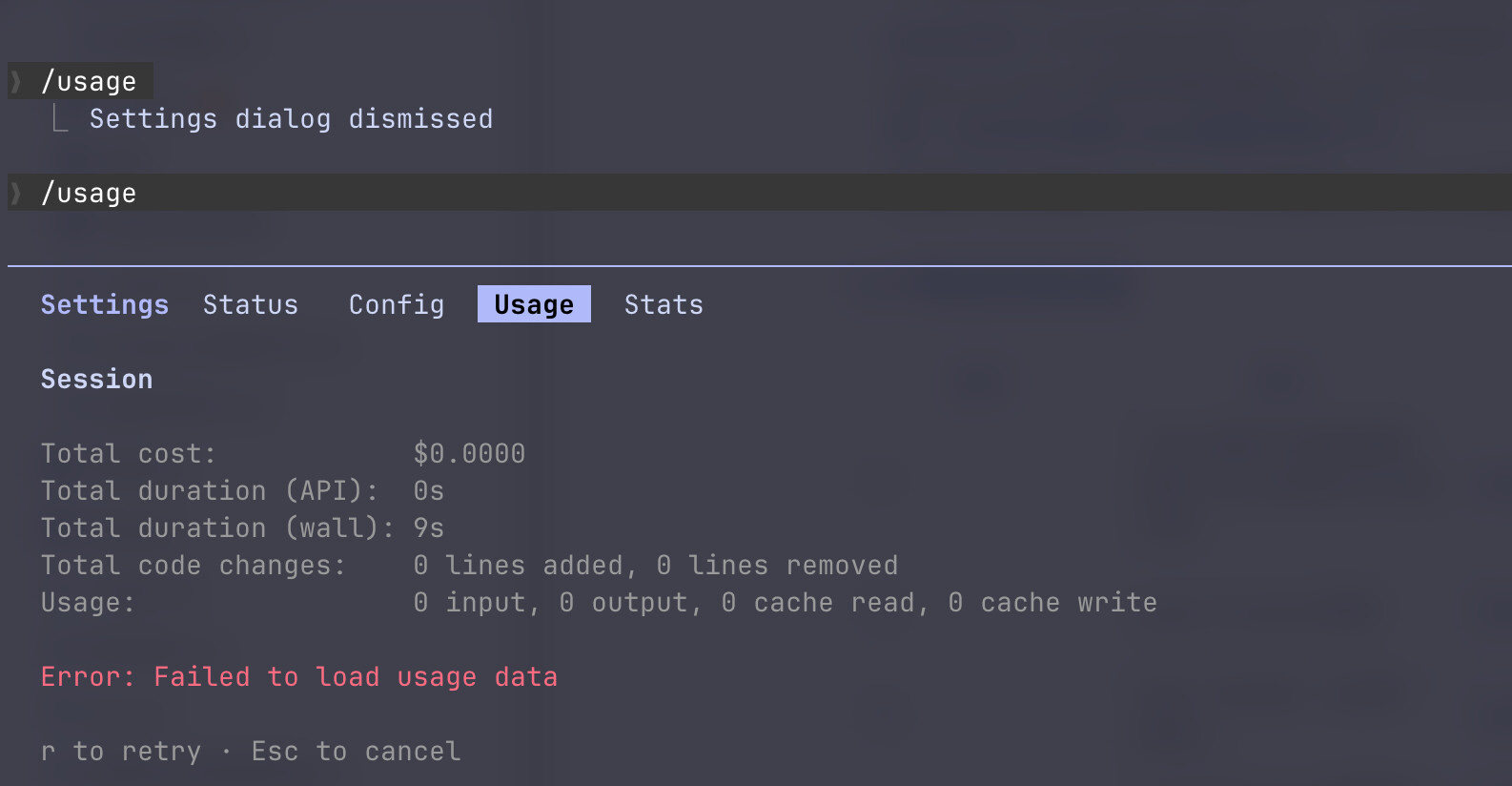Screen dimensions: 1512x786
Task: Click the prompt chevron on highlighted /usage line
Action: point(16,193)
